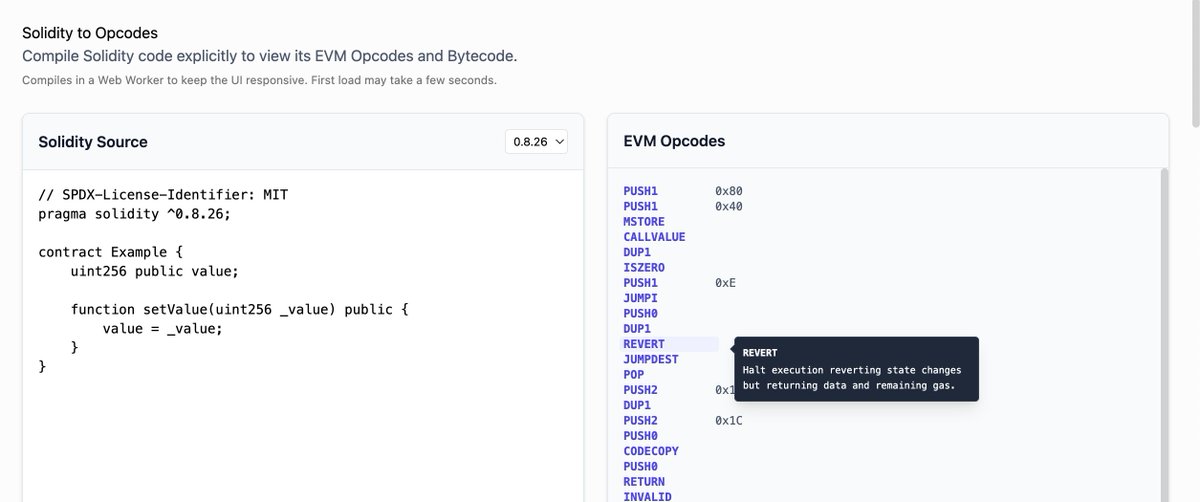Select the CODECOPY opcode
This screenshot has width=1200, height=502.
pyautogui.click(x=651, y=451)
